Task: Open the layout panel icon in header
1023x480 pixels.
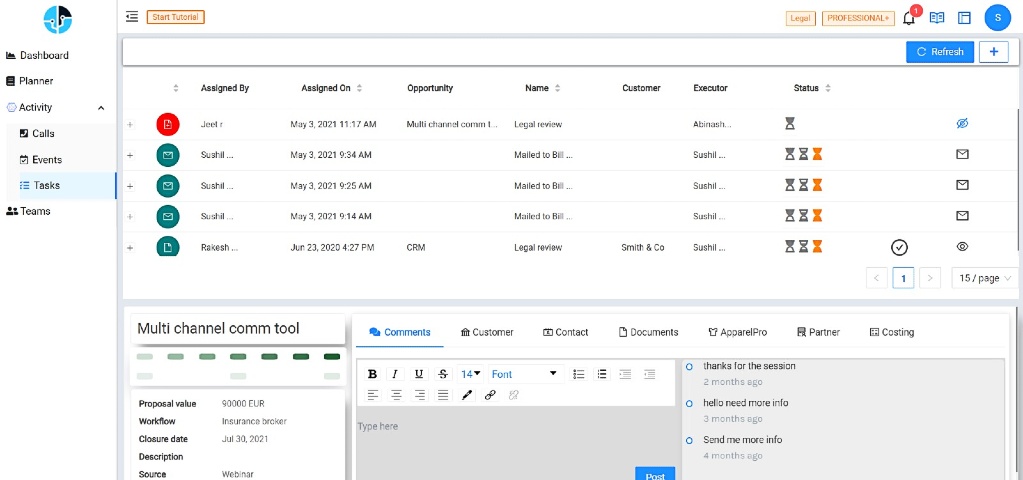Action: point(964,18)
